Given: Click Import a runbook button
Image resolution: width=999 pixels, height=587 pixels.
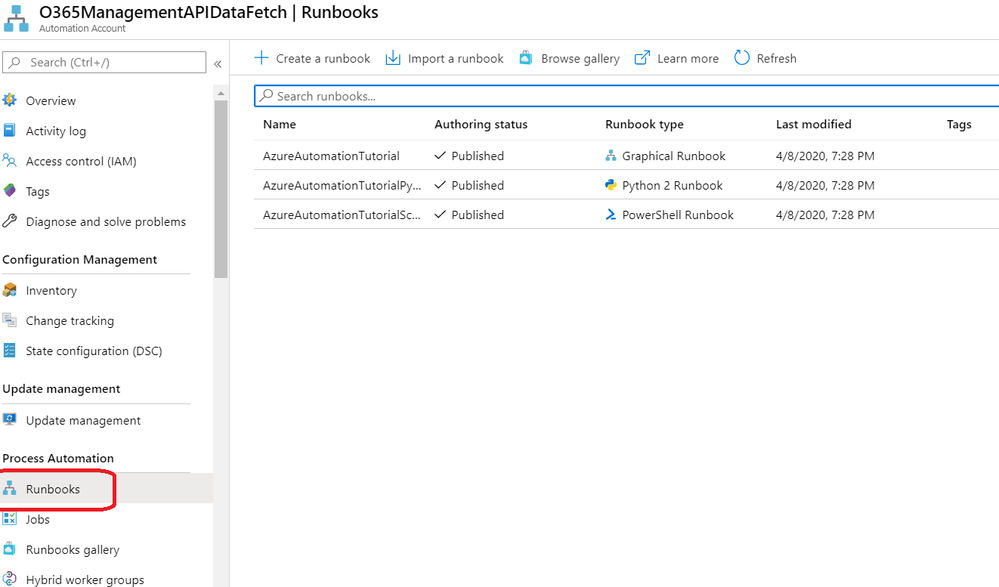Looking at the screenshot, I should tap(445, 58).
